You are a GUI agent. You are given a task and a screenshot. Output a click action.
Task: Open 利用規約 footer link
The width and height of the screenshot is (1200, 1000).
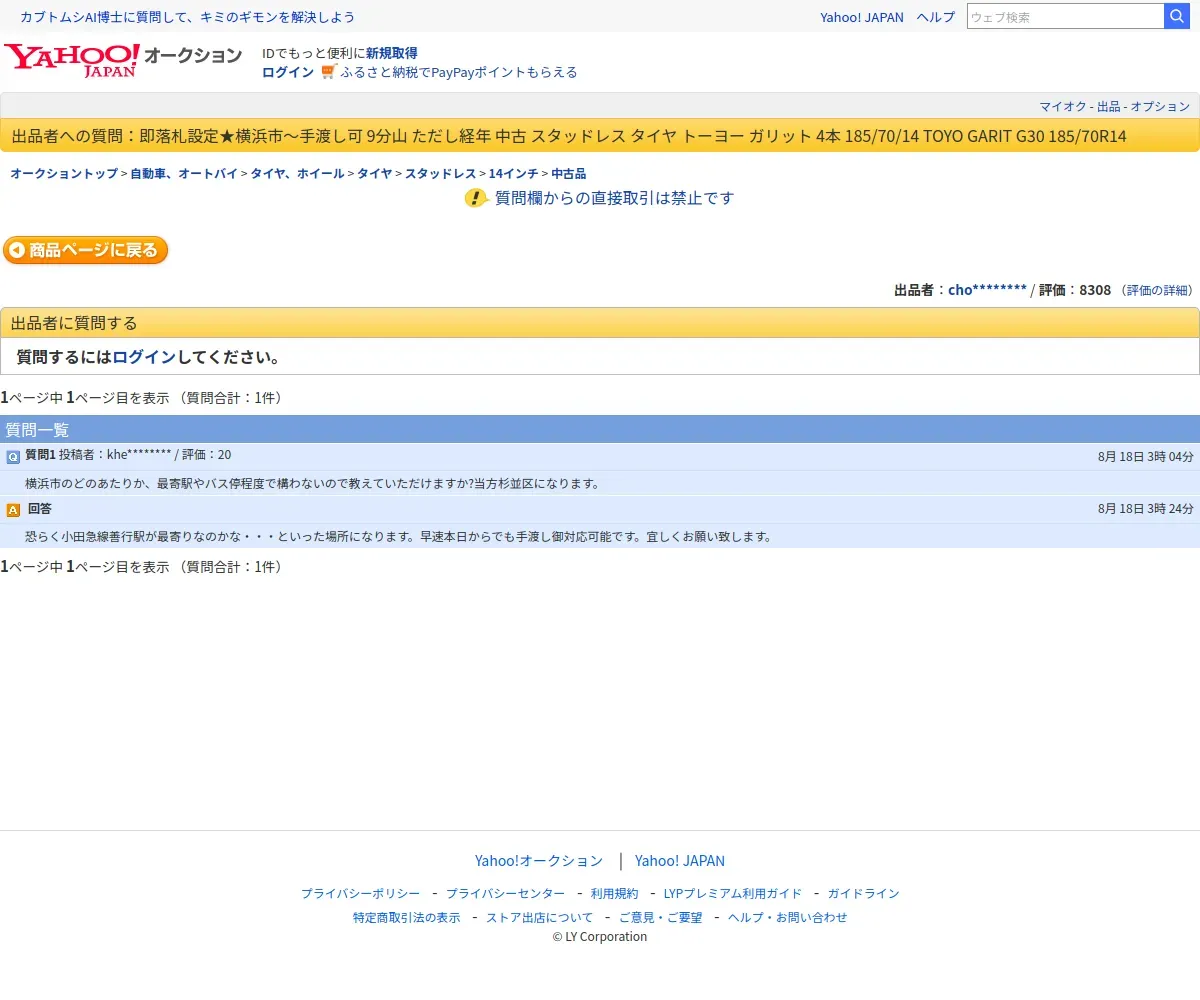click(614, 894)
